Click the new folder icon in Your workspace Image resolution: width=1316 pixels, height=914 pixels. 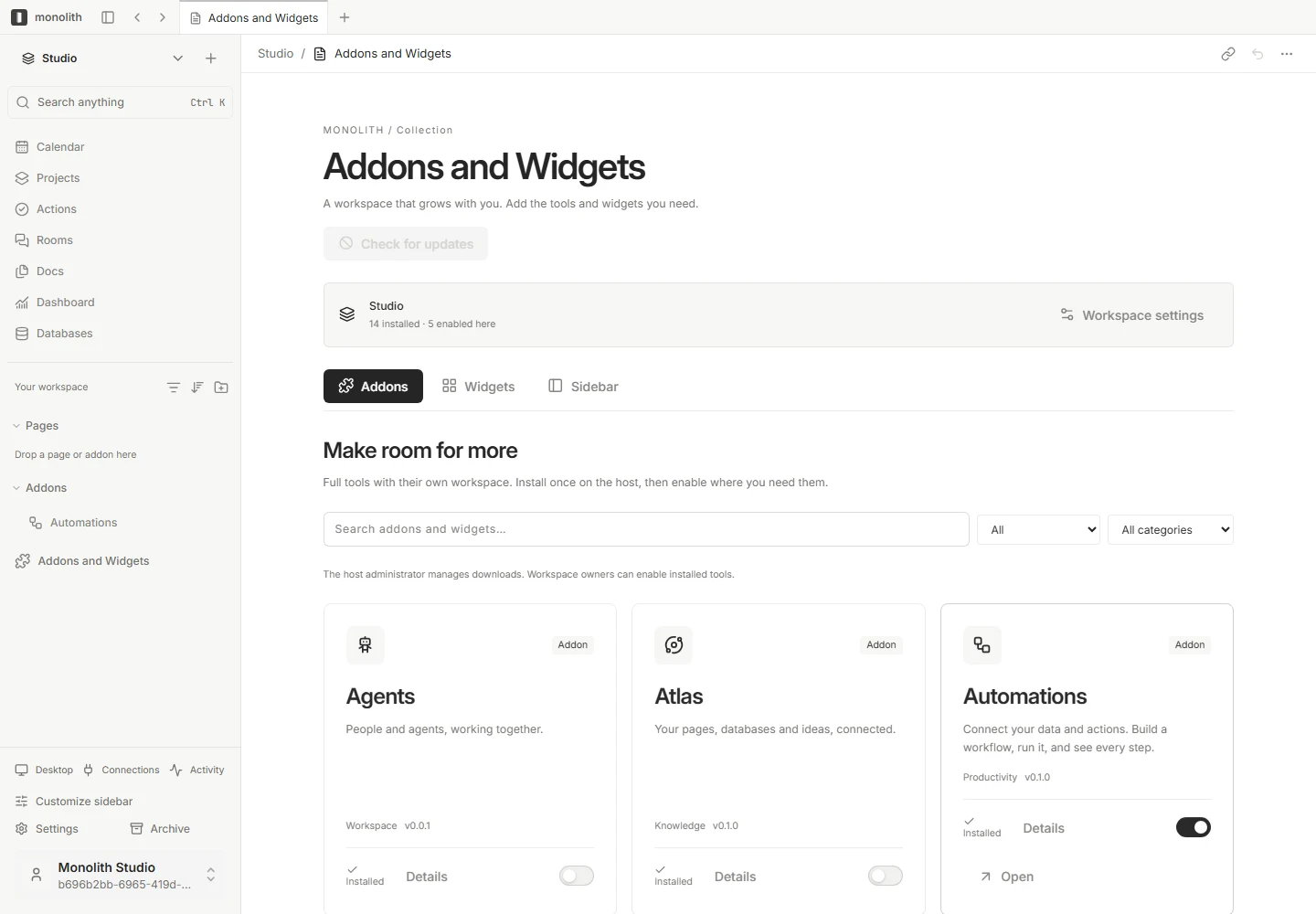click(221, 388)
